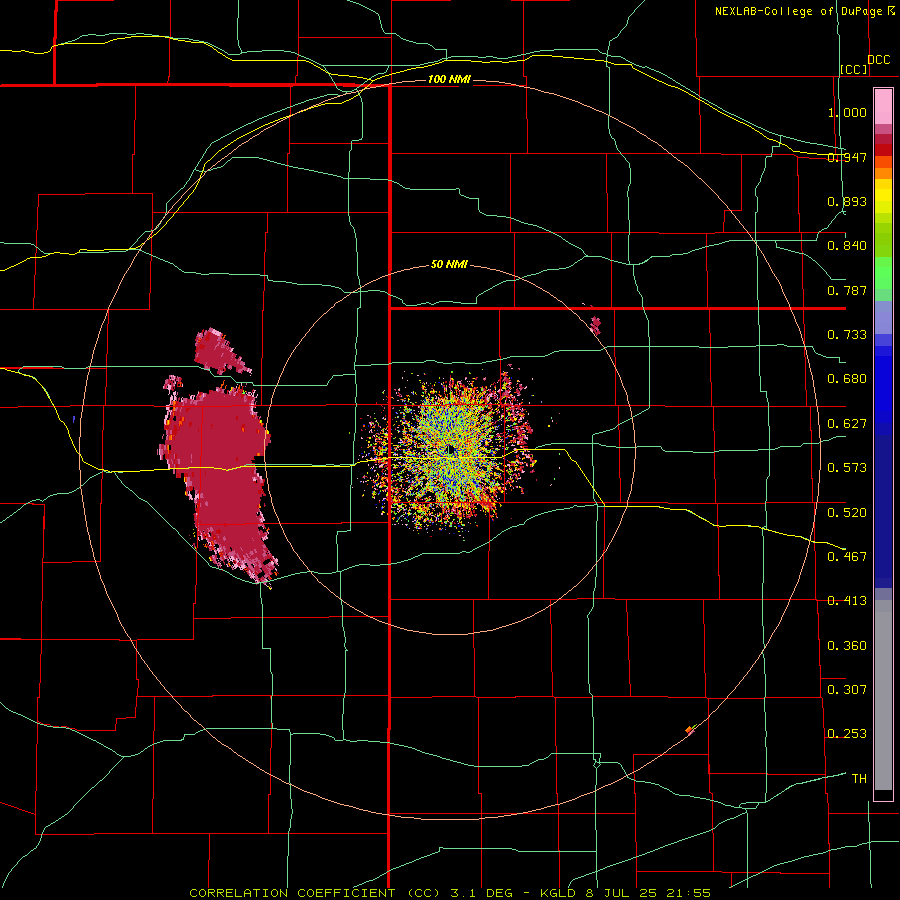This screenshot has height=900, width=900.
Task: Click the pink segment of color bar
Action: (883, 107)
